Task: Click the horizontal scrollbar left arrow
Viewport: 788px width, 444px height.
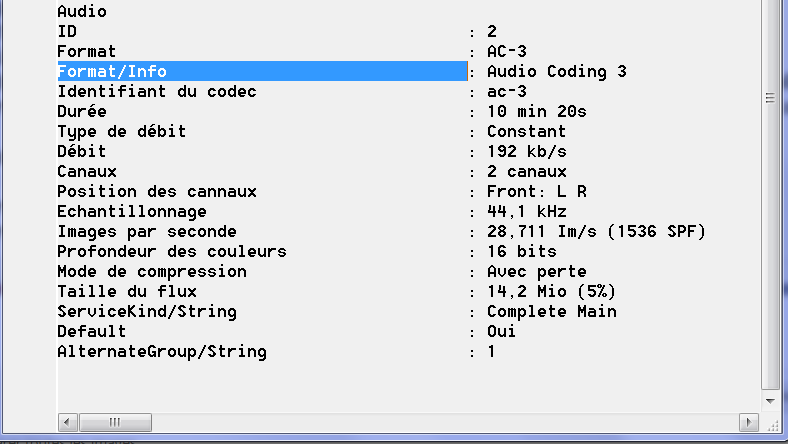Action: 67,421
